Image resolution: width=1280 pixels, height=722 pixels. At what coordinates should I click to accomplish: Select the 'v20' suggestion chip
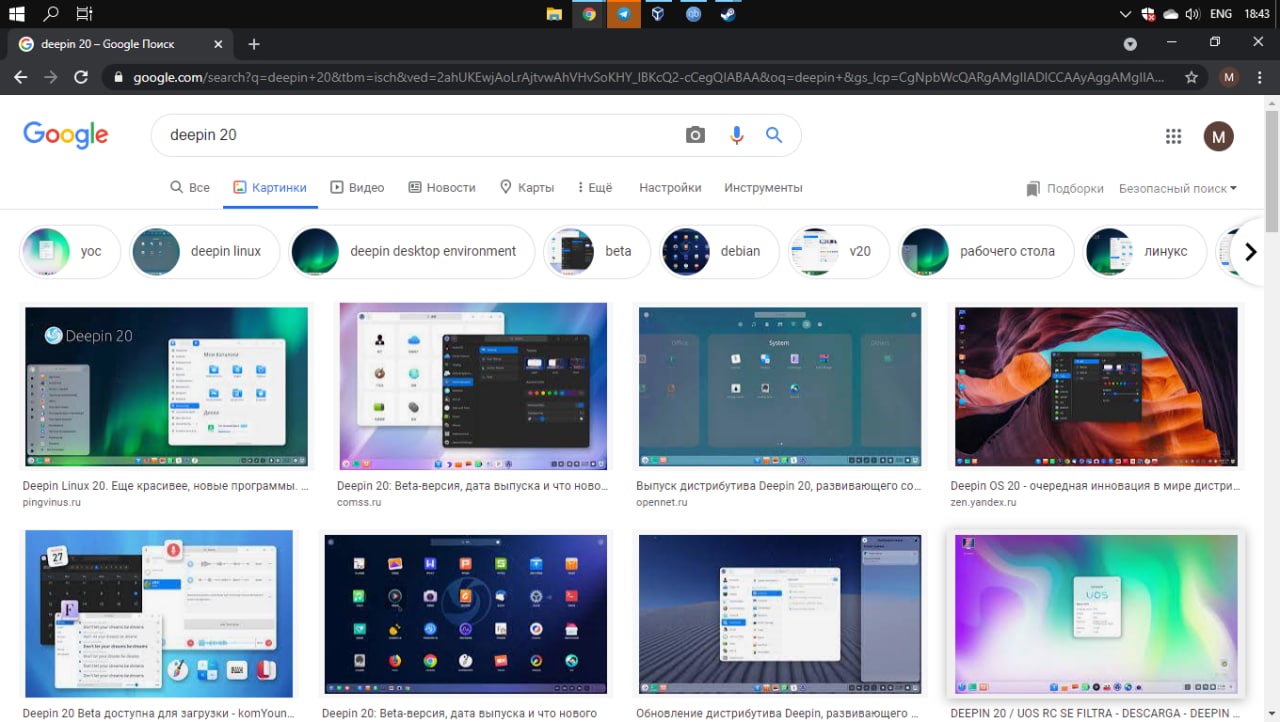(x=838, y=251)
